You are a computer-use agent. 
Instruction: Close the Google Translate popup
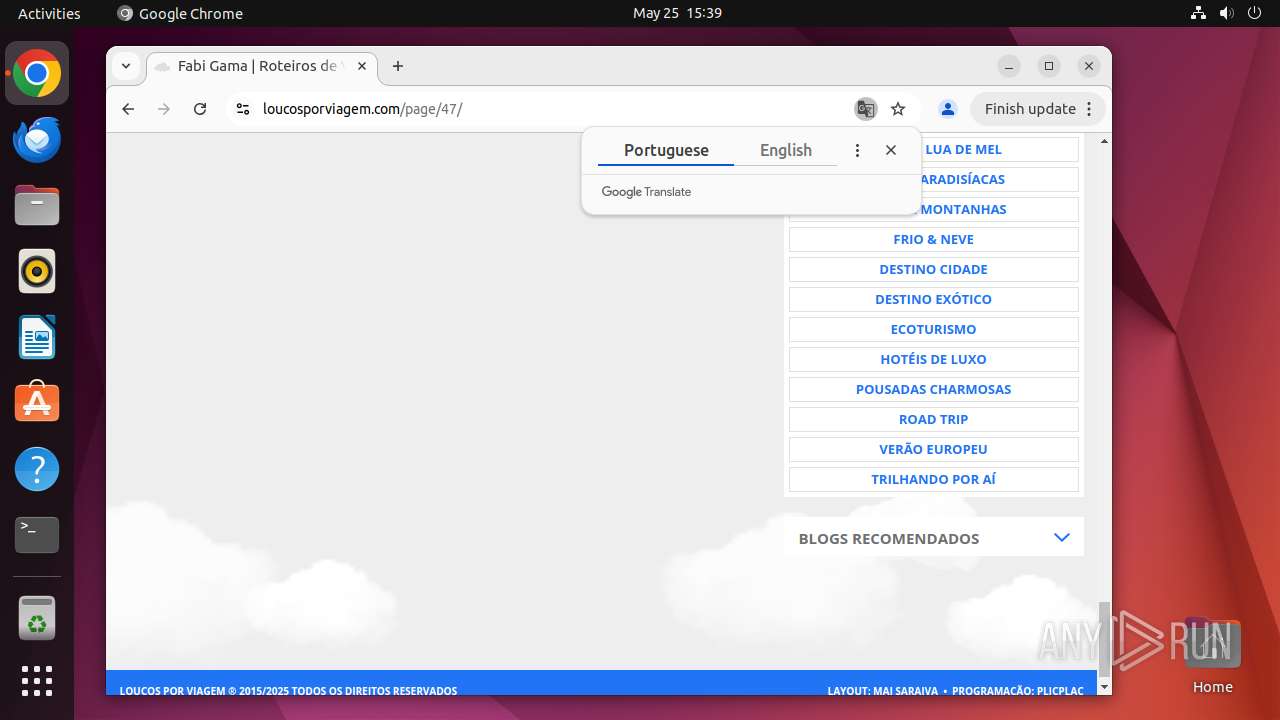point(891,150)
